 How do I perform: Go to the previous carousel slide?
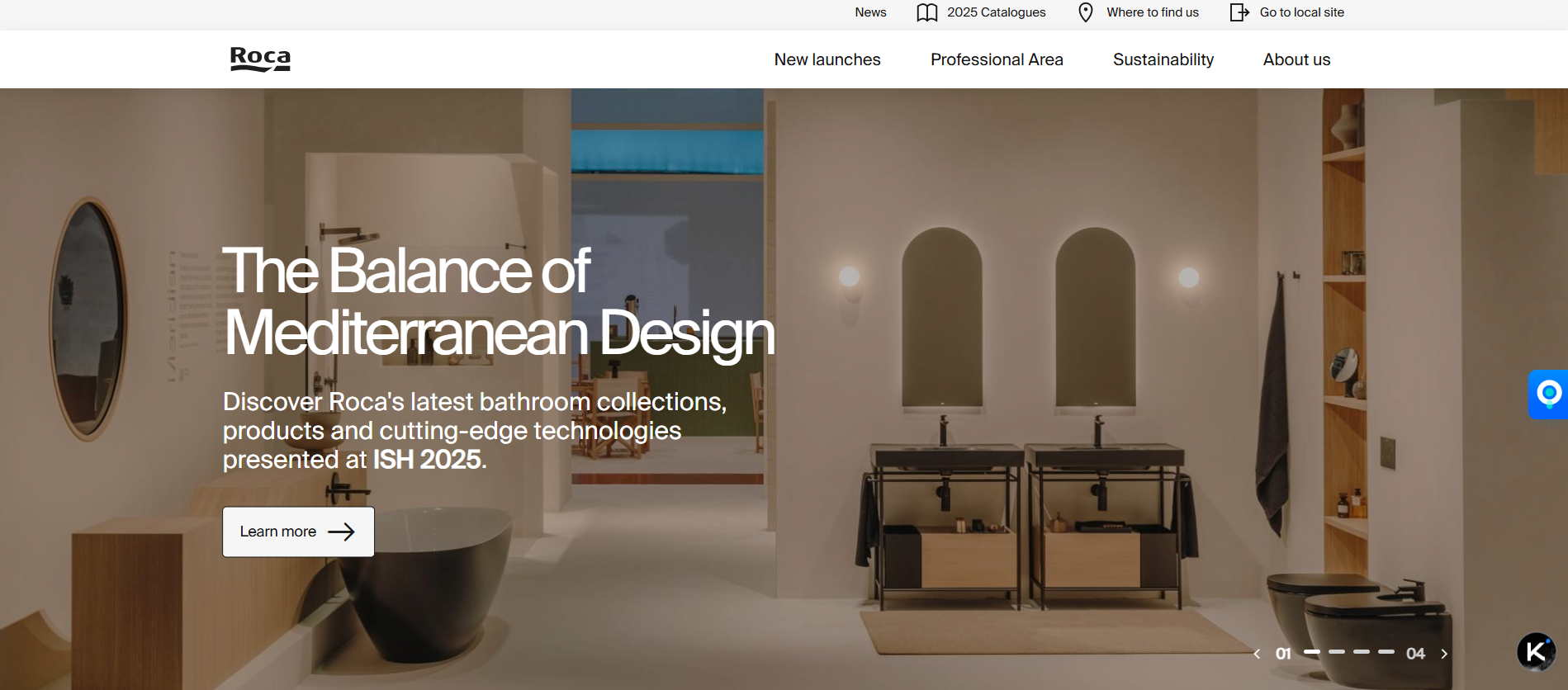(1257, 654)
